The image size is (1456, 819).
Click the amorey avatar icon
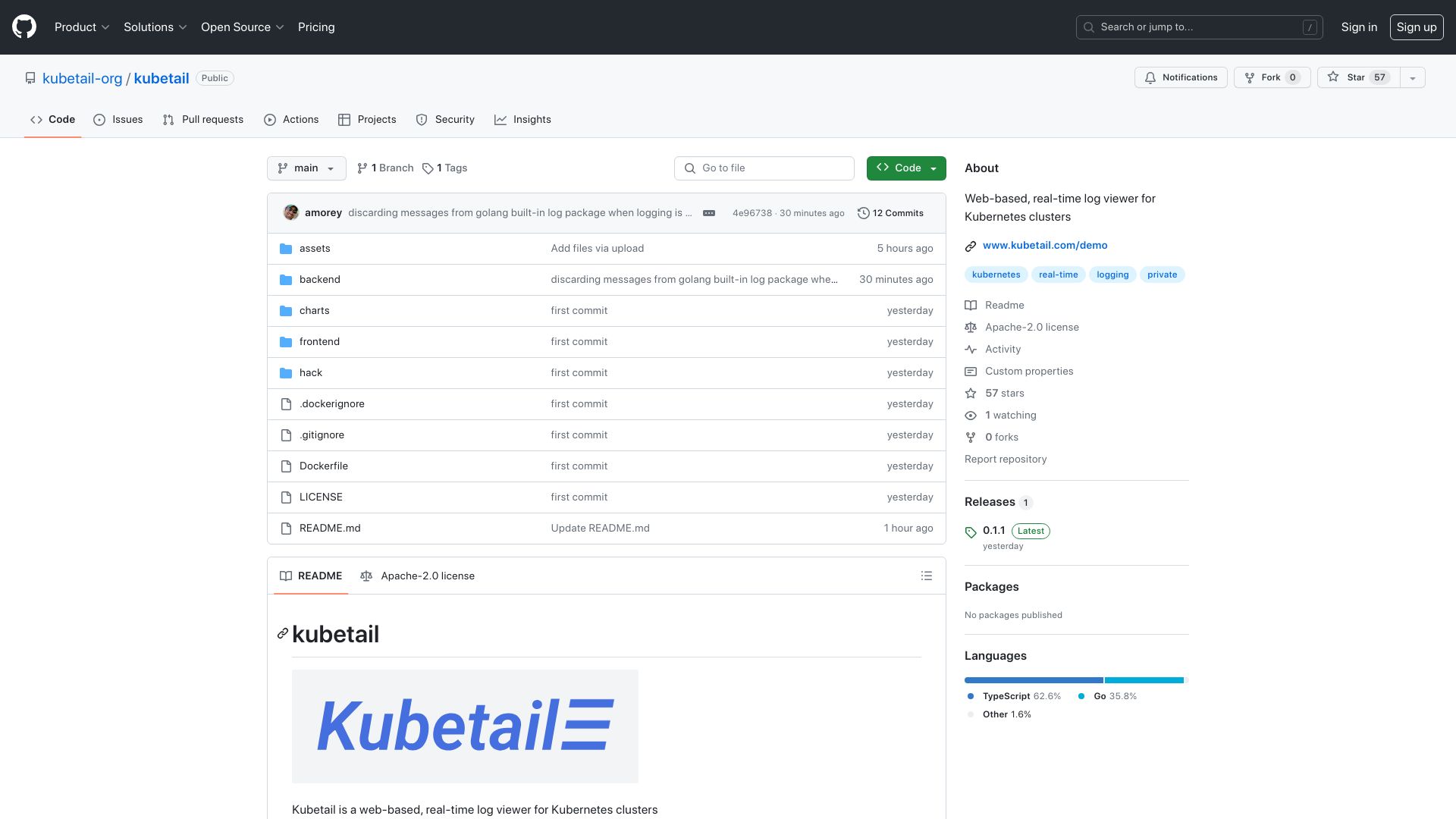click(291, 213)
